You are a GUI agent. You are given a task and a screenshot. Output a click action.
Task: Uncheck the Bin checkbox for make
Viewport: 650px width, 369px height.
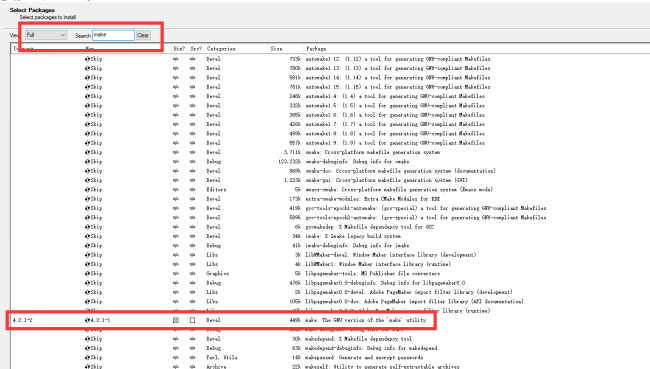(176, 320)
